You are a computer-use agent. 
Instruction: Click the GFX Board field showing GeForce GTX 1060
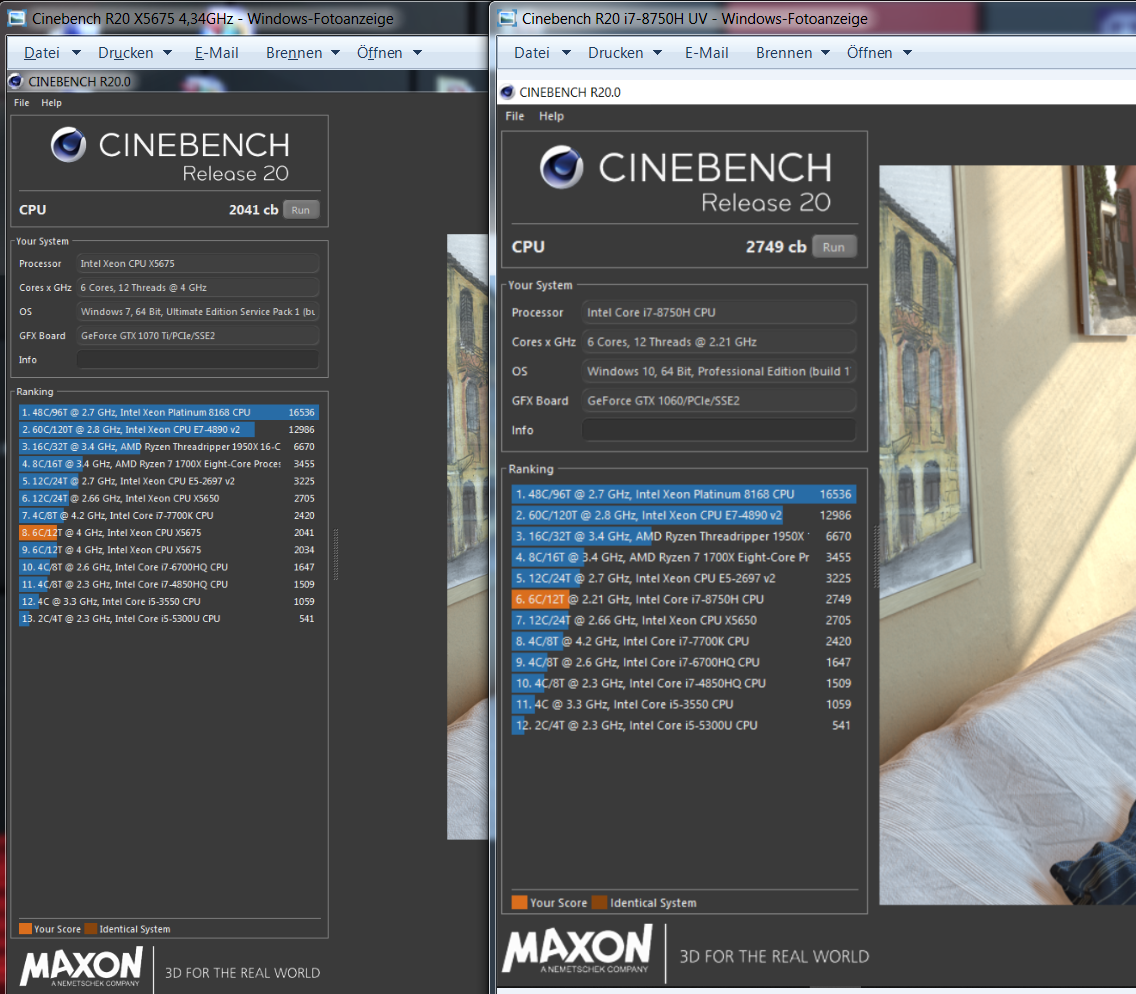point(719,401)
